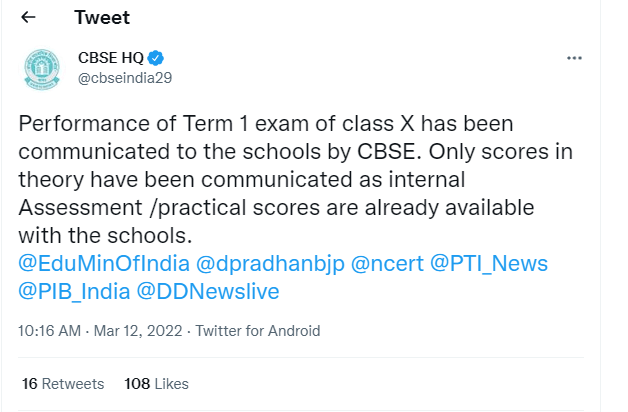Open the CBSE HQ display name

pyautogui.click(x=111, y=58)
